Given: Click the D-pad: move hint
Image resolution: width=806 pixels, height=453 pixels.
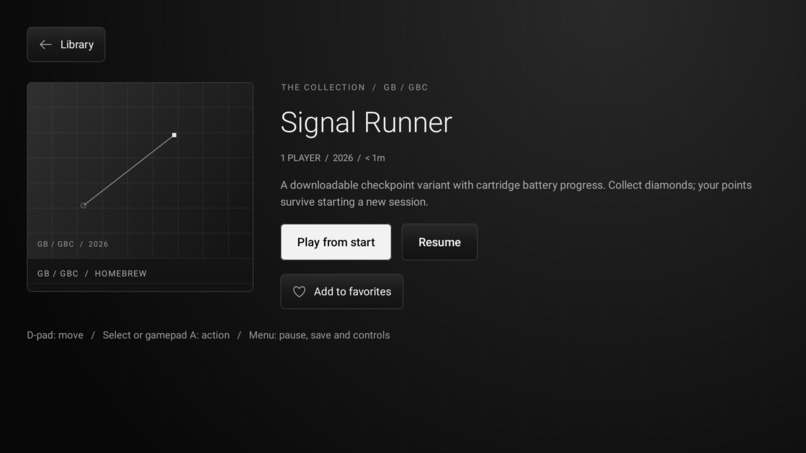Looking at the screenshot, I should [55, 335].
